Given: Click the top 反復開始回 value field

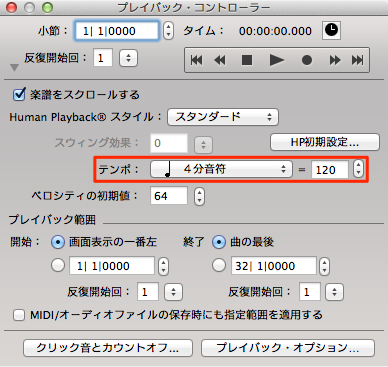Looking at the screenshot, I should 103,58.
